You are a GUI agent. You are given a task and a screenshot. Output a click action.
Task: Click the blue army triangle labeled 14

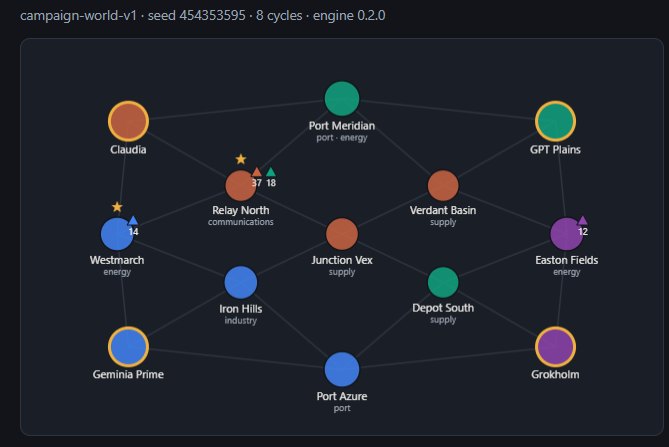(x=133, y=220)
